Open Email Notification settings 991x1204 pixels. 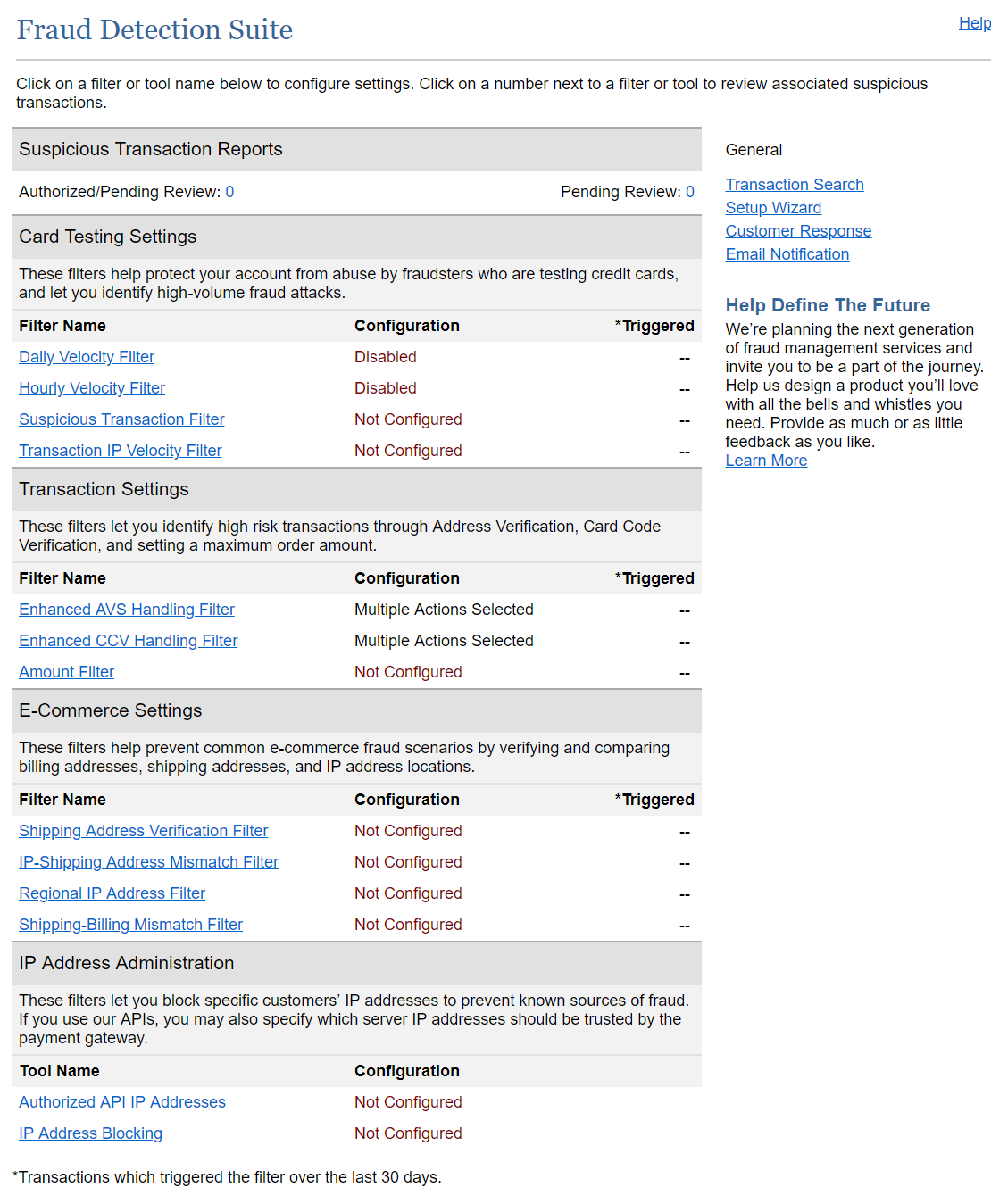click(x=787, y=254)
